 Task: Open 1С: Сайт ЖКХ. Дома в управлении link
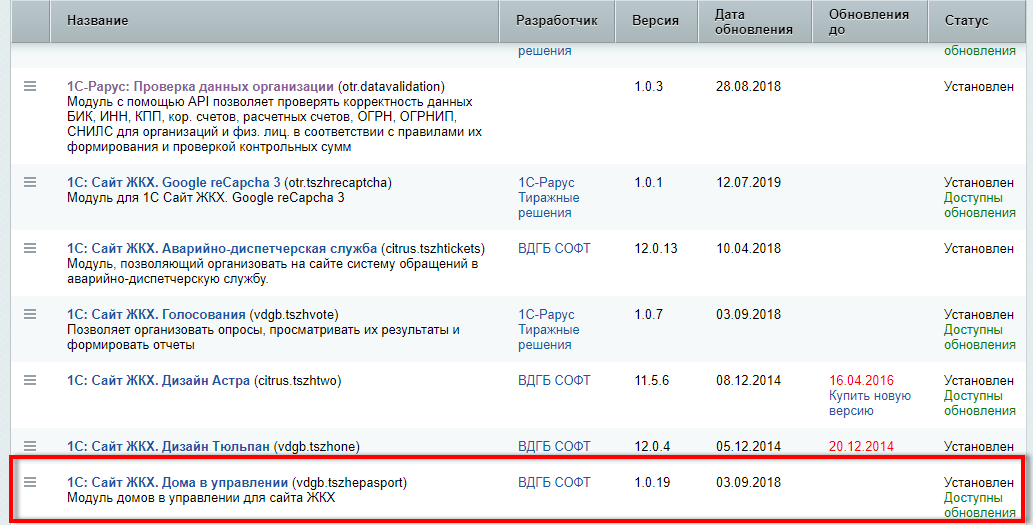tap(177, 483)
